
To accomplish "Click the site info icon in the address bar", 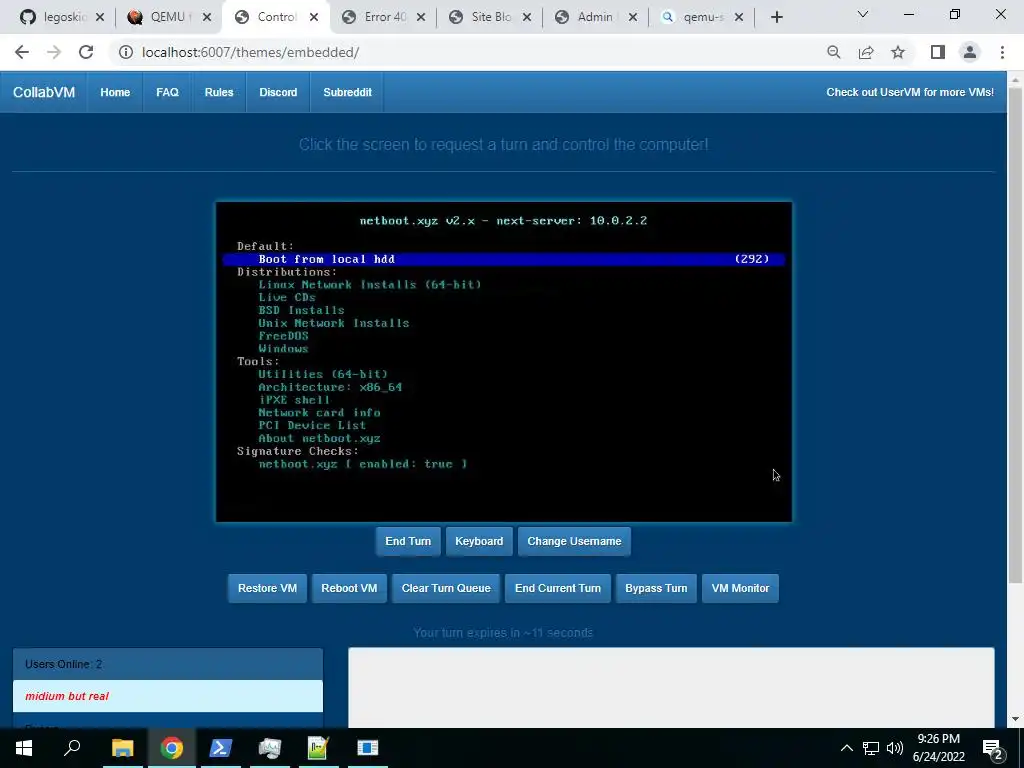I will click(125, 52).
